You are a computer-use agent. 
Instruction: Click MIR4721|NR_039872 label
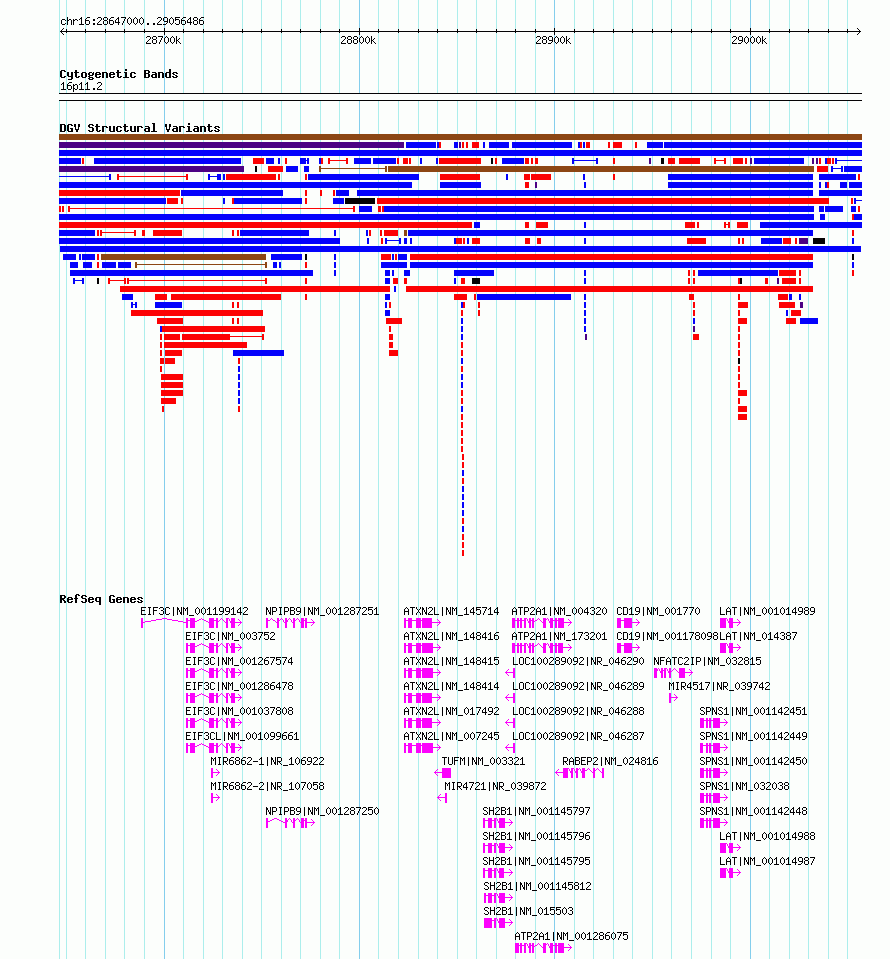(x=495, y=787)
